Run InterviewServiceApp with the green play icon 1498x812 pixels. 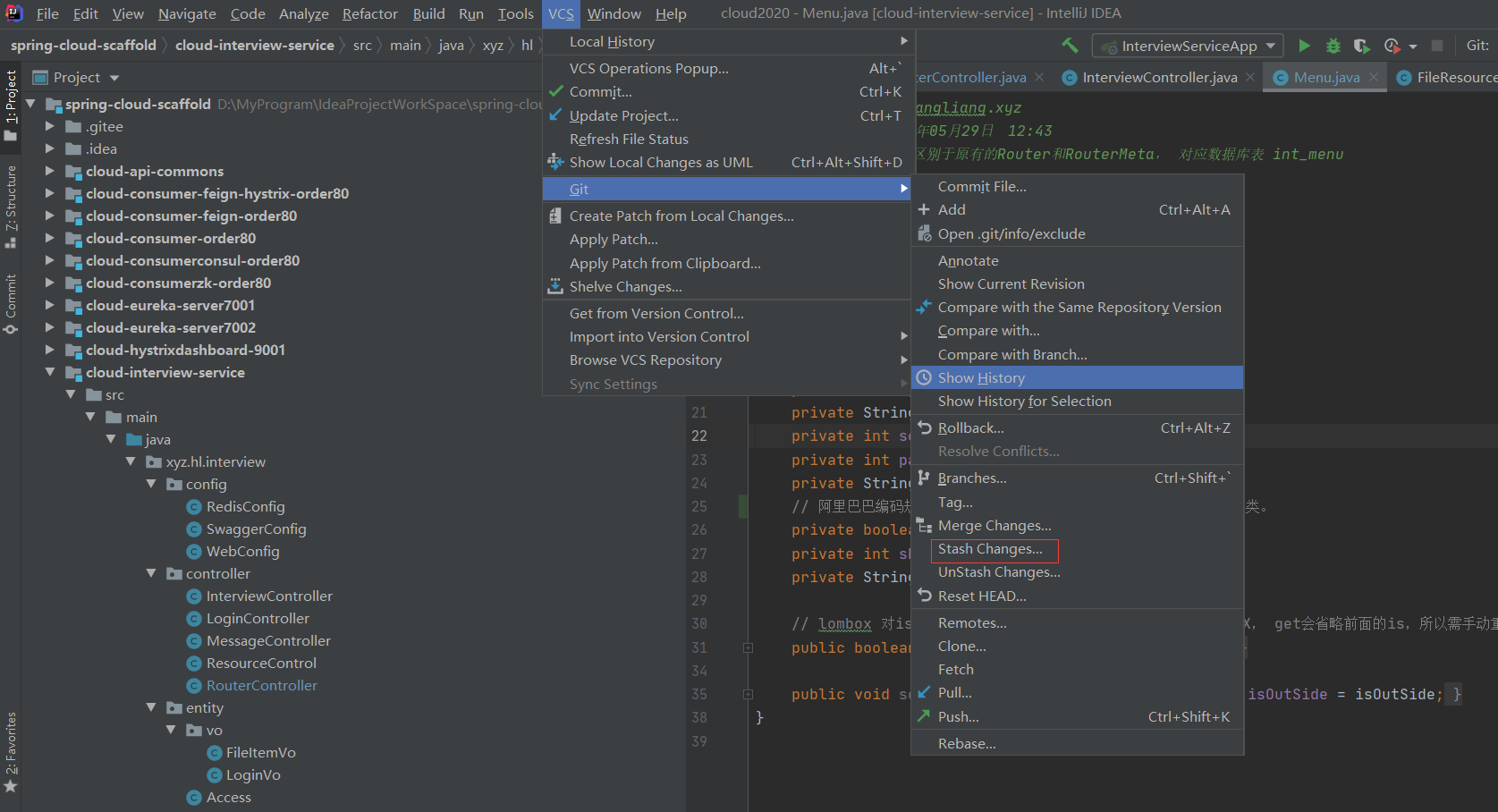coord(1304,46)
